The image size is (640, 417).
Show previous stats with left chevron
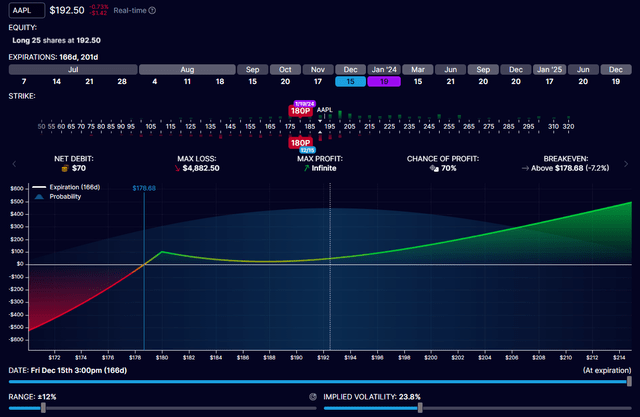click(x=14, y=164)
